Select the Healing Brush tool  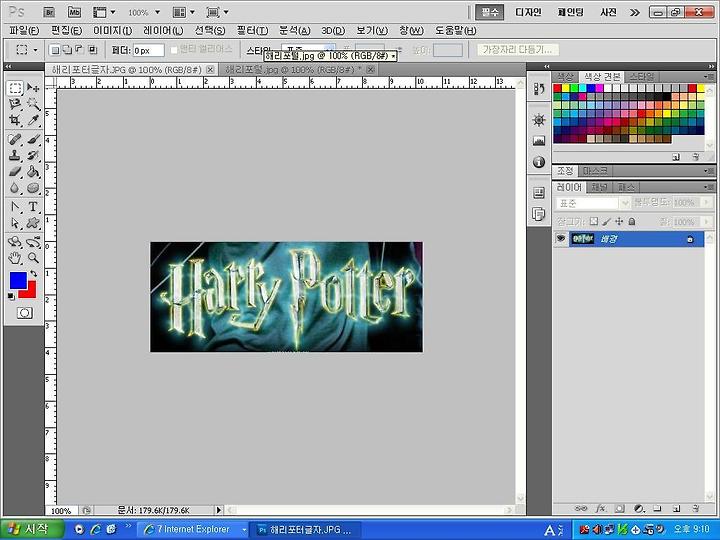(x=15, y=139)
